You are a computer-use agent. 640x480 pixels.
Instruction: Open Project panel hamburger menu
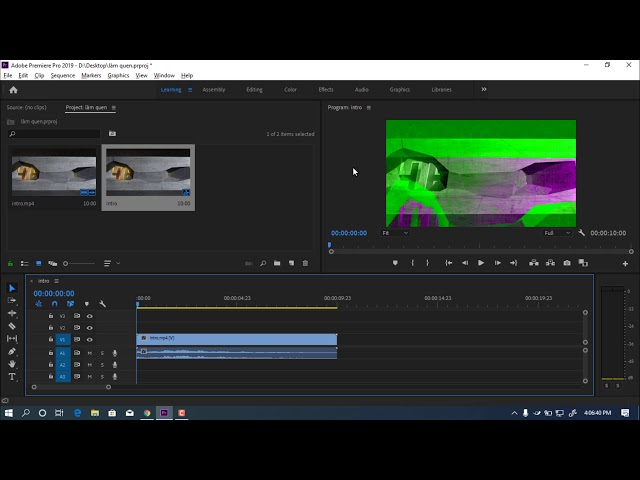(x=114, y=108)
